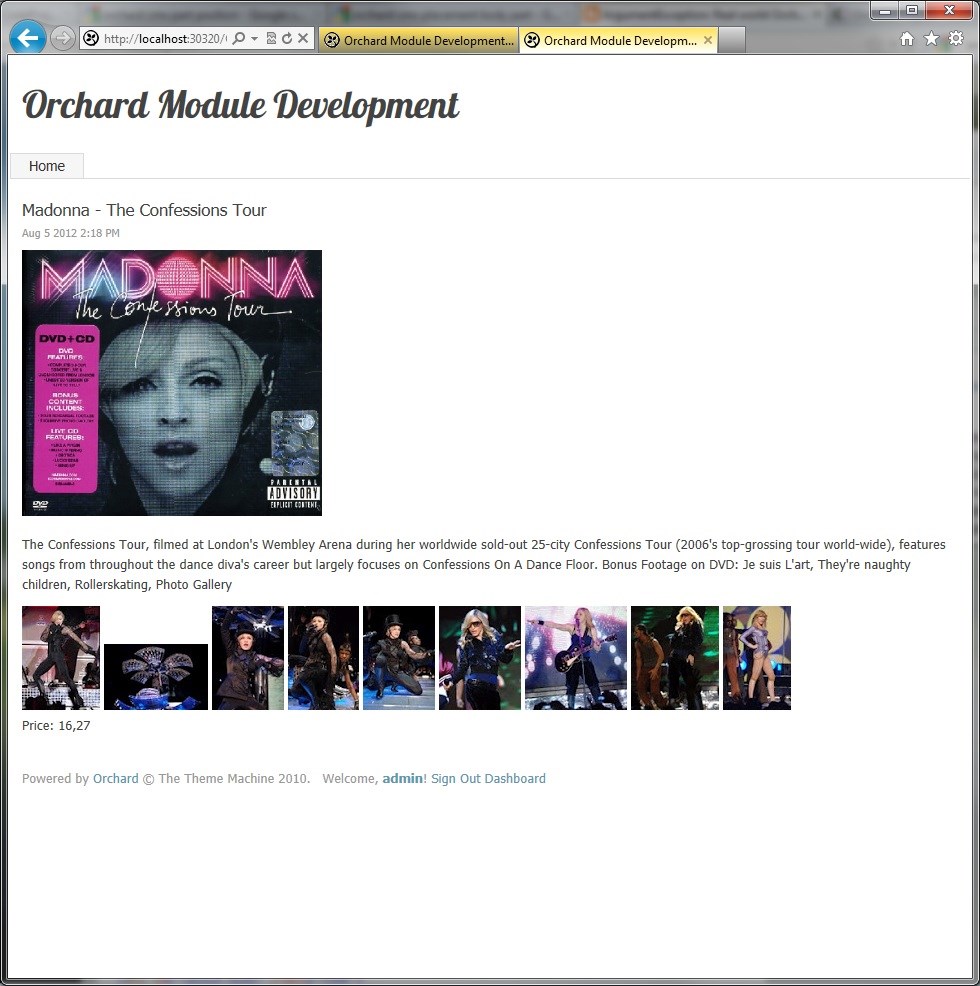Viewport: 980px width, 986px height.
Task: Switch to the first Orchard Module Development tab
Action: point(418,41)
